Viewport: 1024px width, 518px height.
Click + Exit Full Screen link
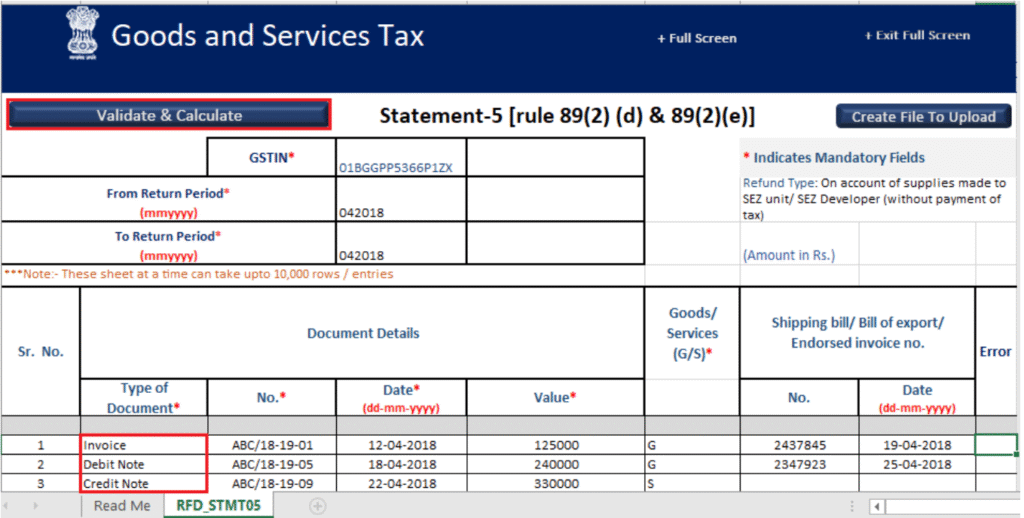click(x=916, y=36)
